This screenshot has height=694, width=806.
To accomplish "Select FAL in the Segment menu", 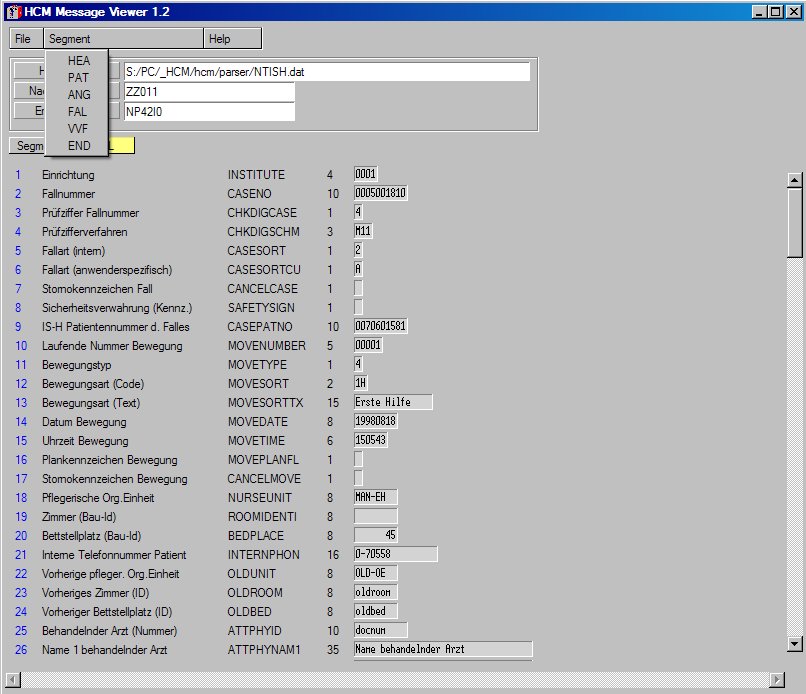I will (79, 112).
